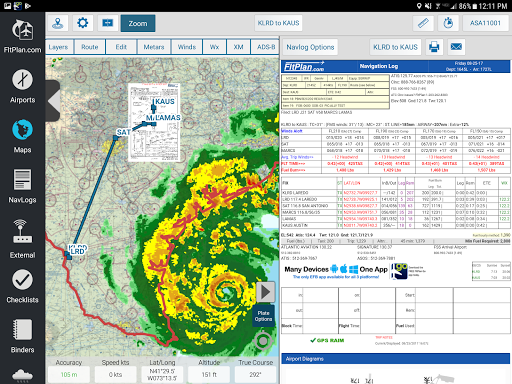Click the ASA11001 aircraft button
Viewport: 512px width, 384px height.
click(485, 23)
